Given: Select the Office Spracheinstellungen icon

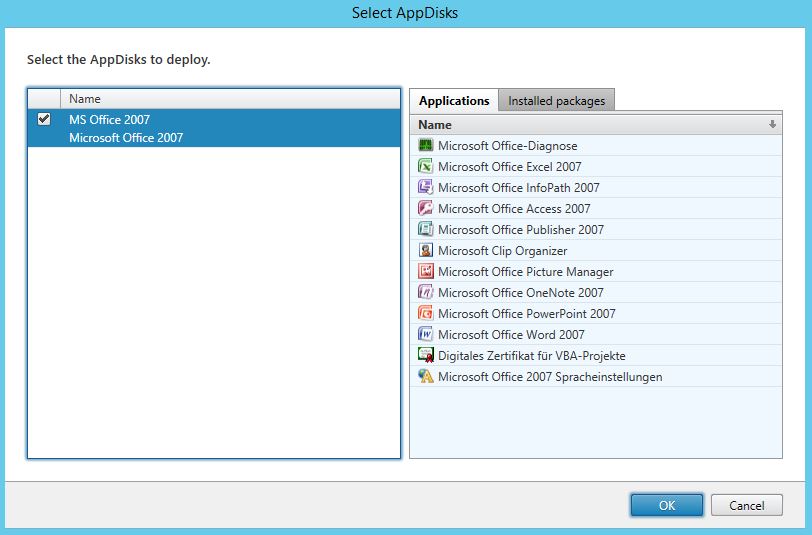Looking at the screenshot, I should coord(425,377).
